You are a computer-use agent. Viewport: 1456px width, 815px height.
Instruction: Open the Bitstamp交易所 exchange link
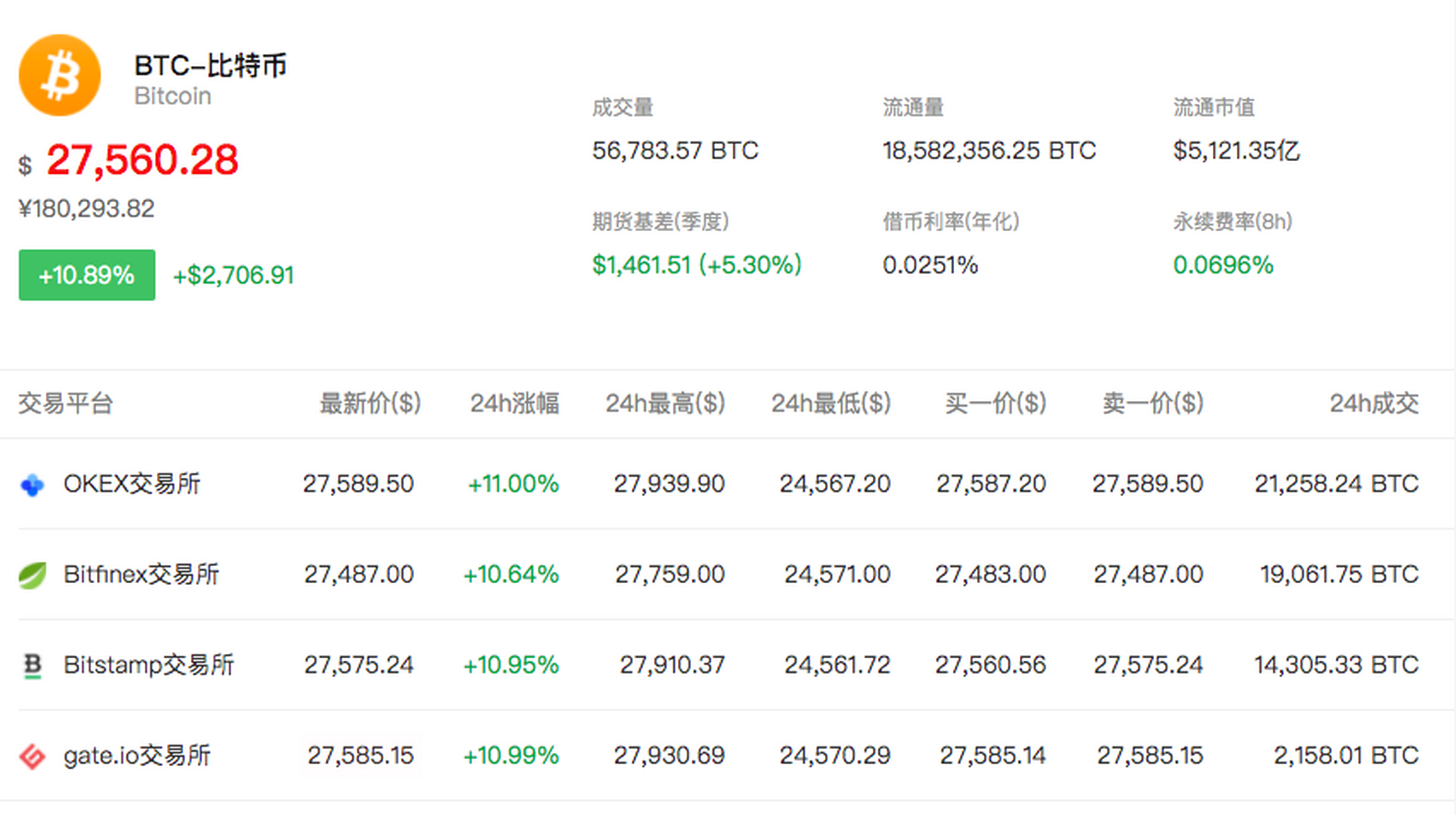click(148, 665)
